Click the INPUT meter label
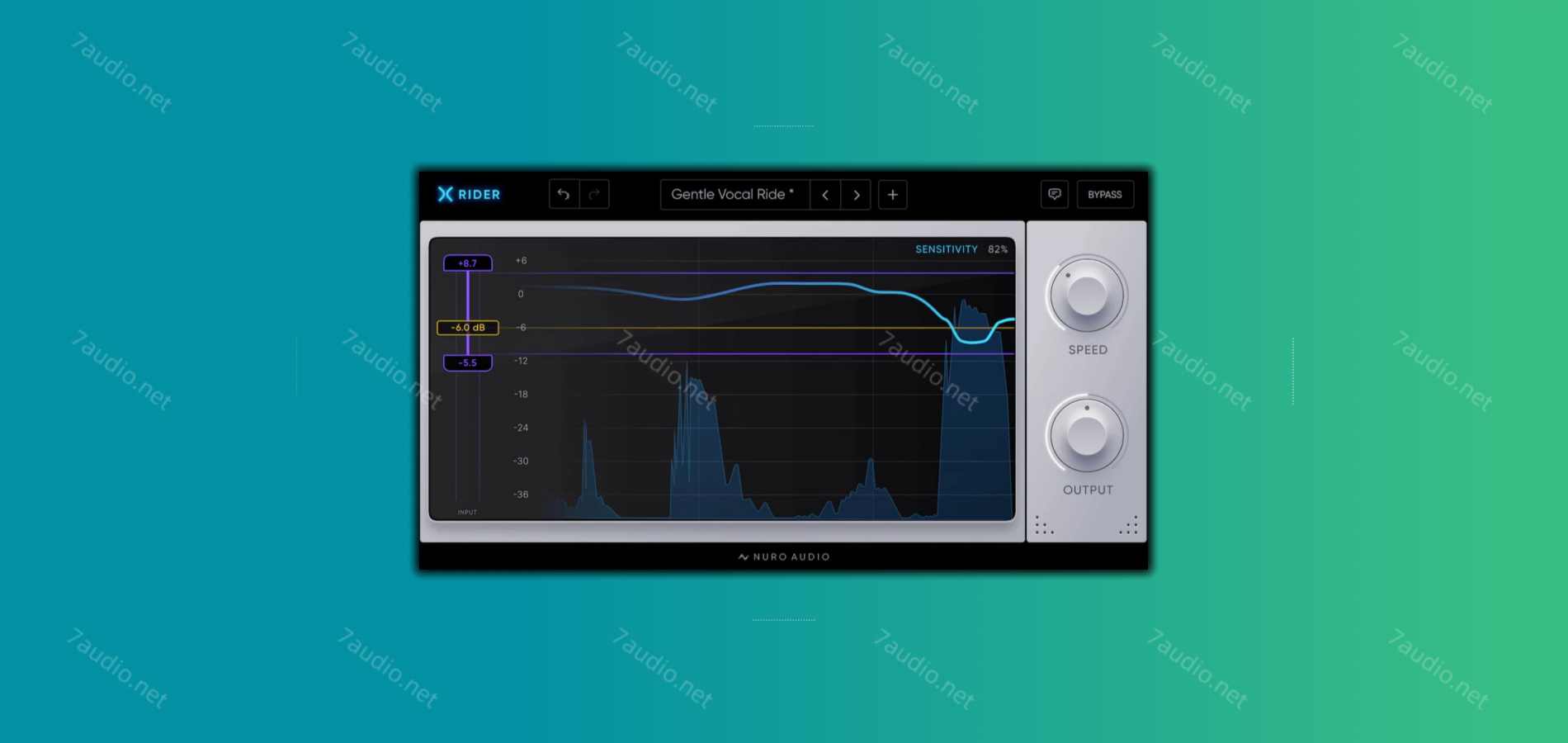 pos(468,513)
